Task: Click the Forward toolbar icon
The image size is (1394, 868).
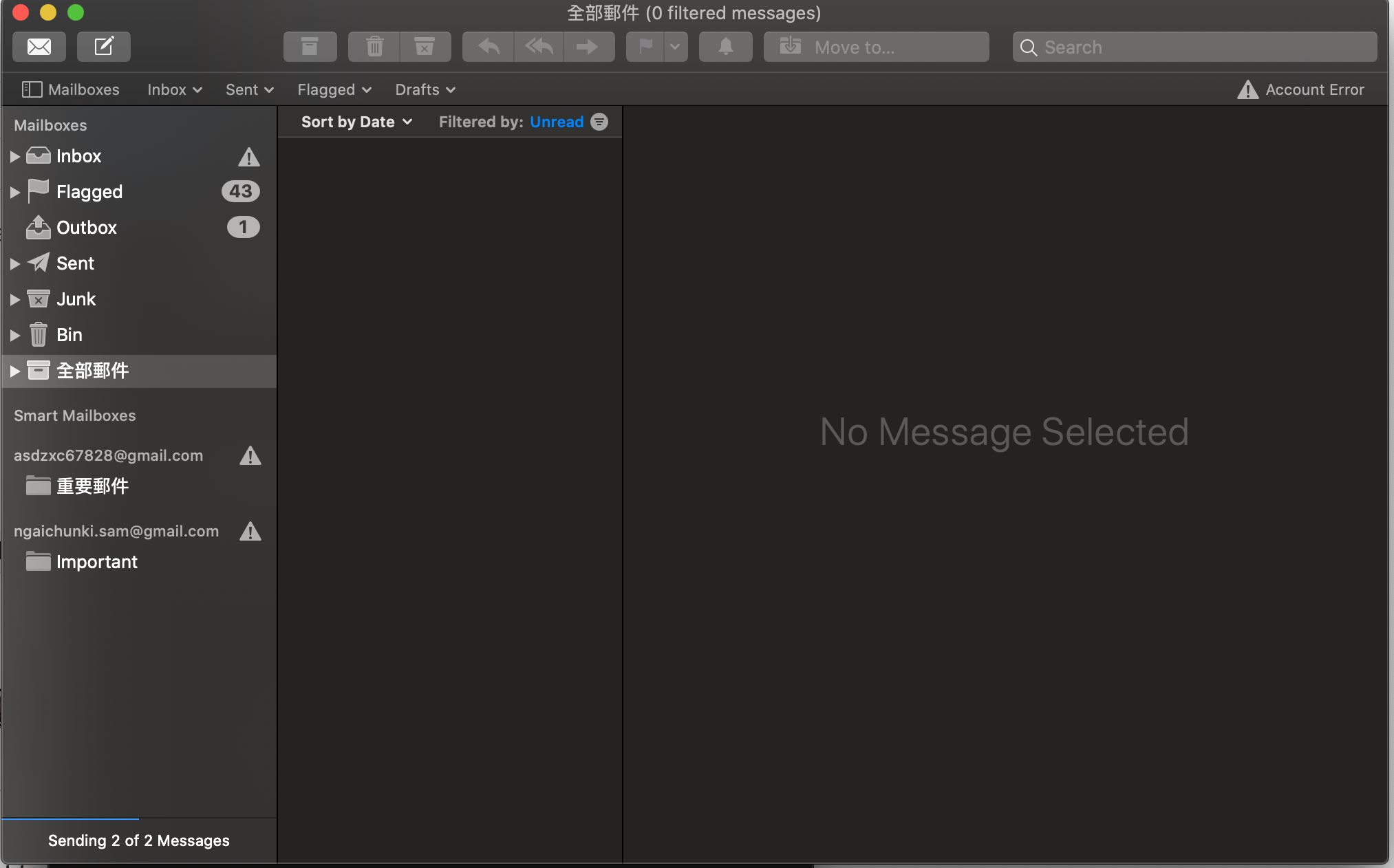Action: [588, 46]
